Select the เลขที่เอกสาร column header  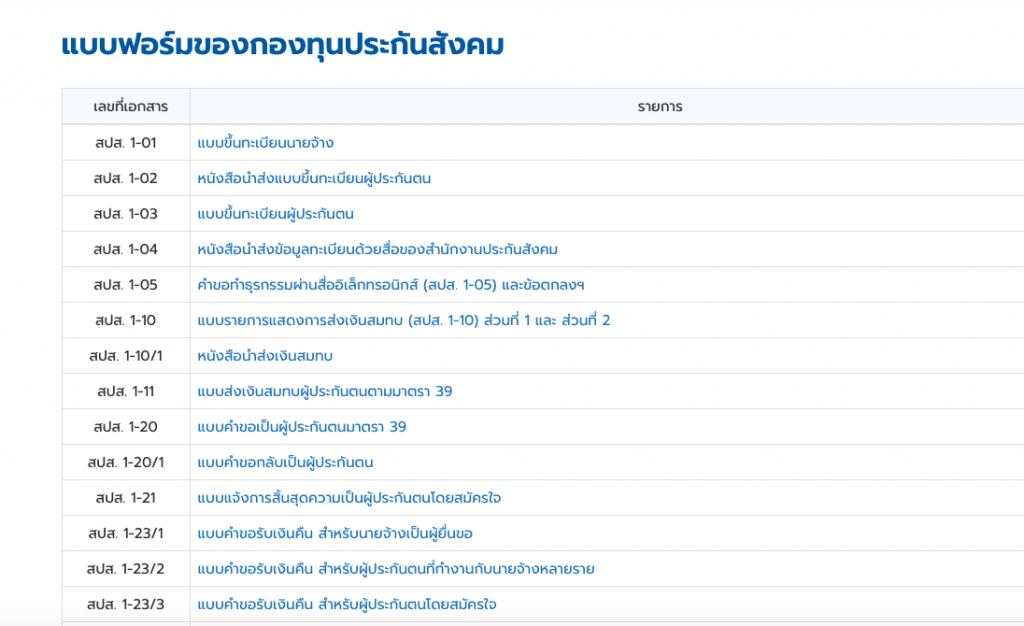pos(125,106)
